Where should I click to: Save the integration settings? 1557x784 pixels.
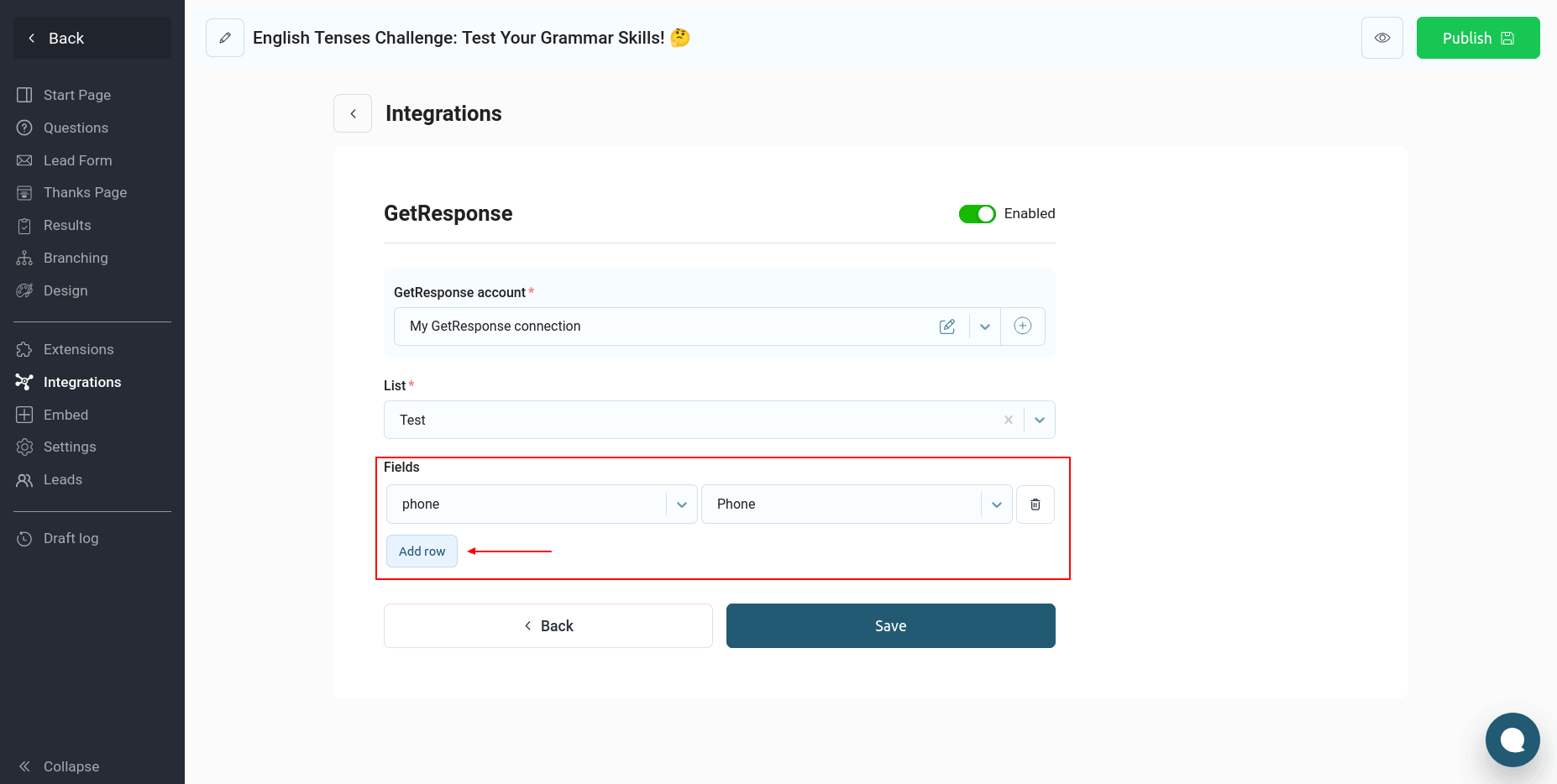pyautogui.click(x=890, y=626)
